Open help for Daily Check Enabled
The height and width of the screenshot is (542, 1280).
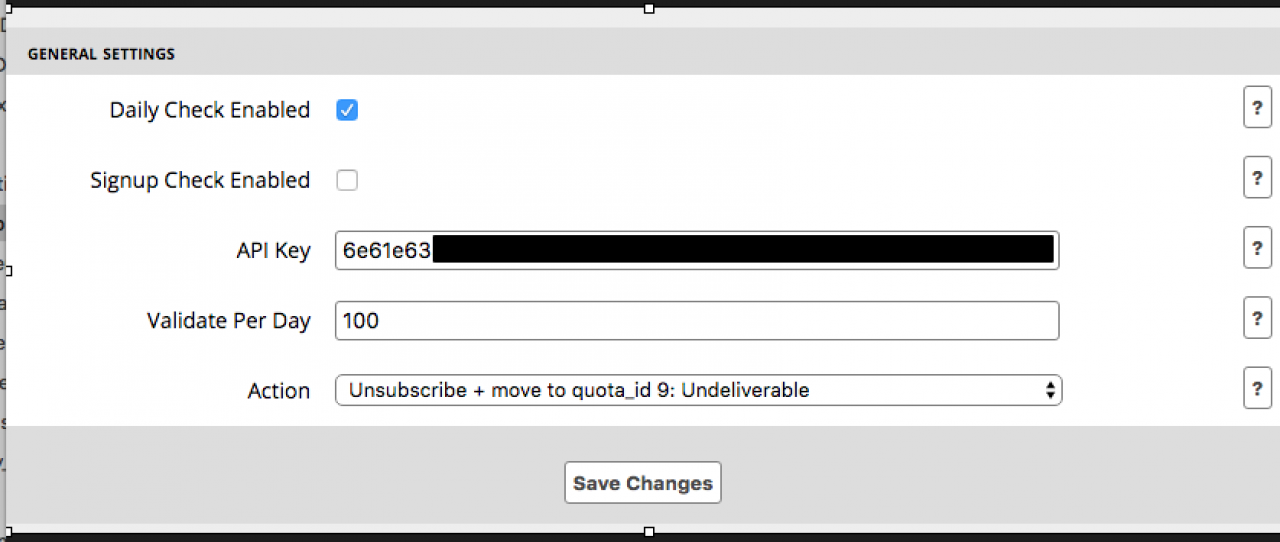1257,108
